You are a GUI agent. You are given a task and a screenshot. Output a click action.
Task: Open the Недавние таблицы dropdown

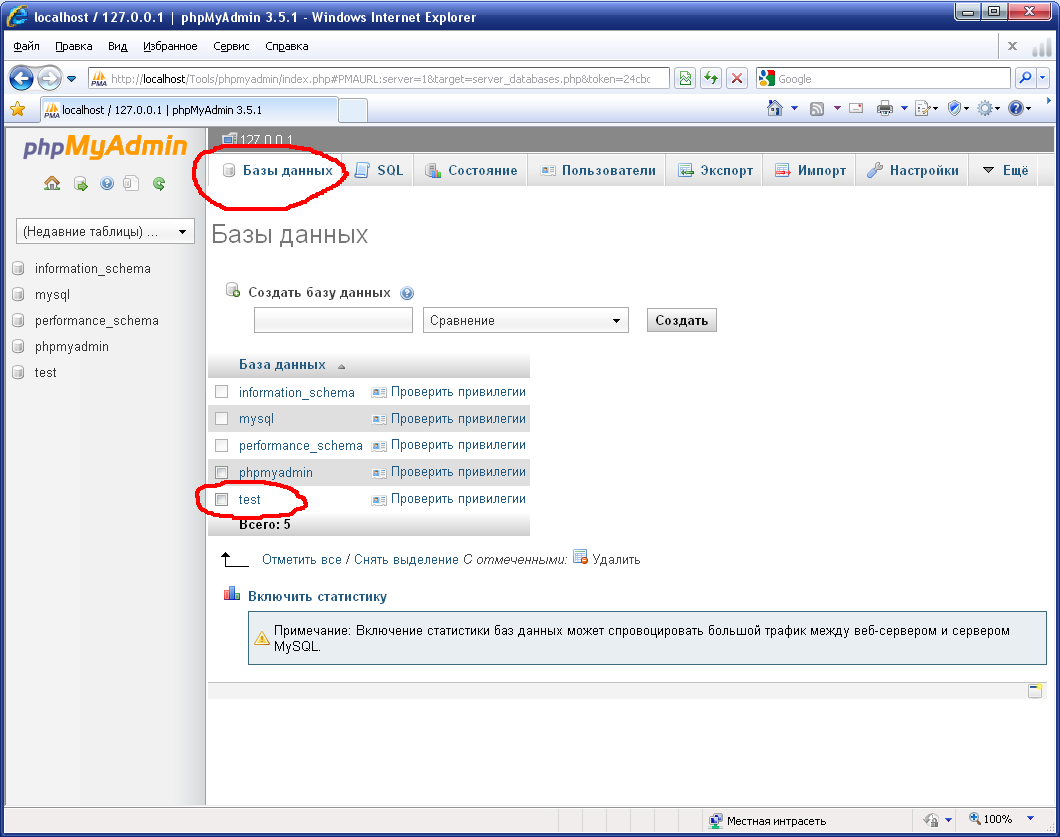[105, 231]
